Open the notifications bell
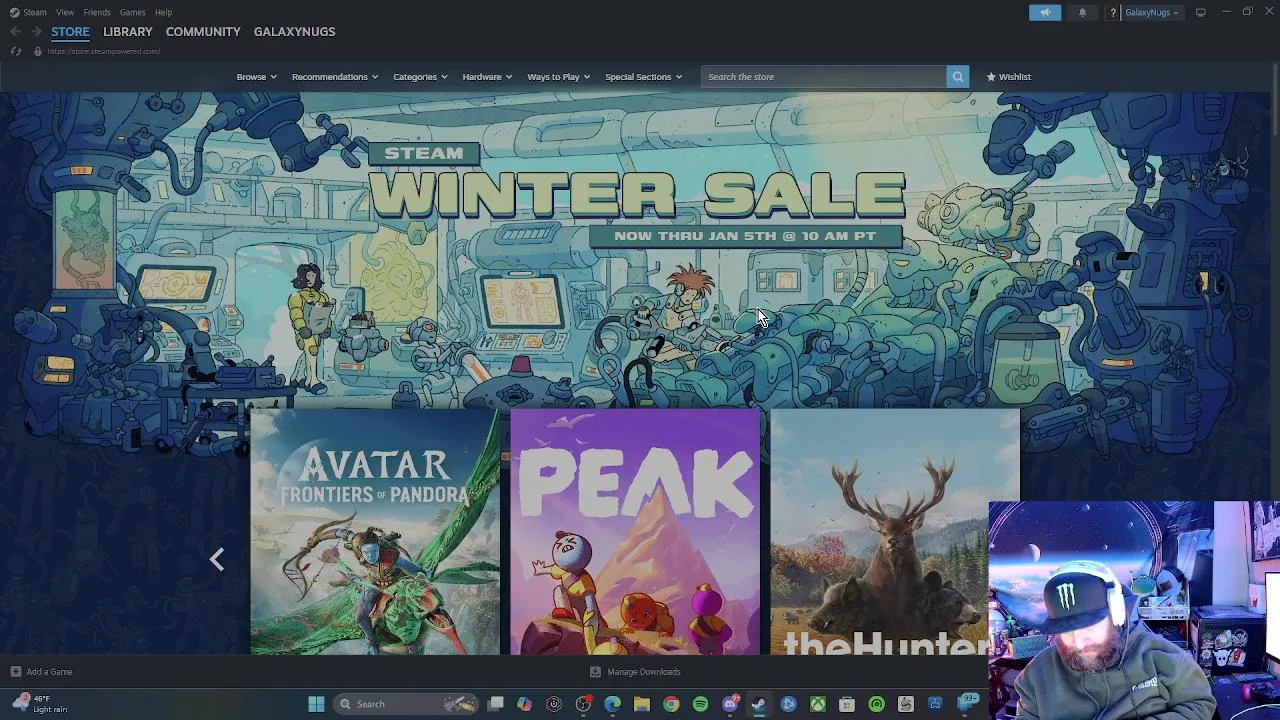Viewport: 1280px width, 720px height. 1082,12
